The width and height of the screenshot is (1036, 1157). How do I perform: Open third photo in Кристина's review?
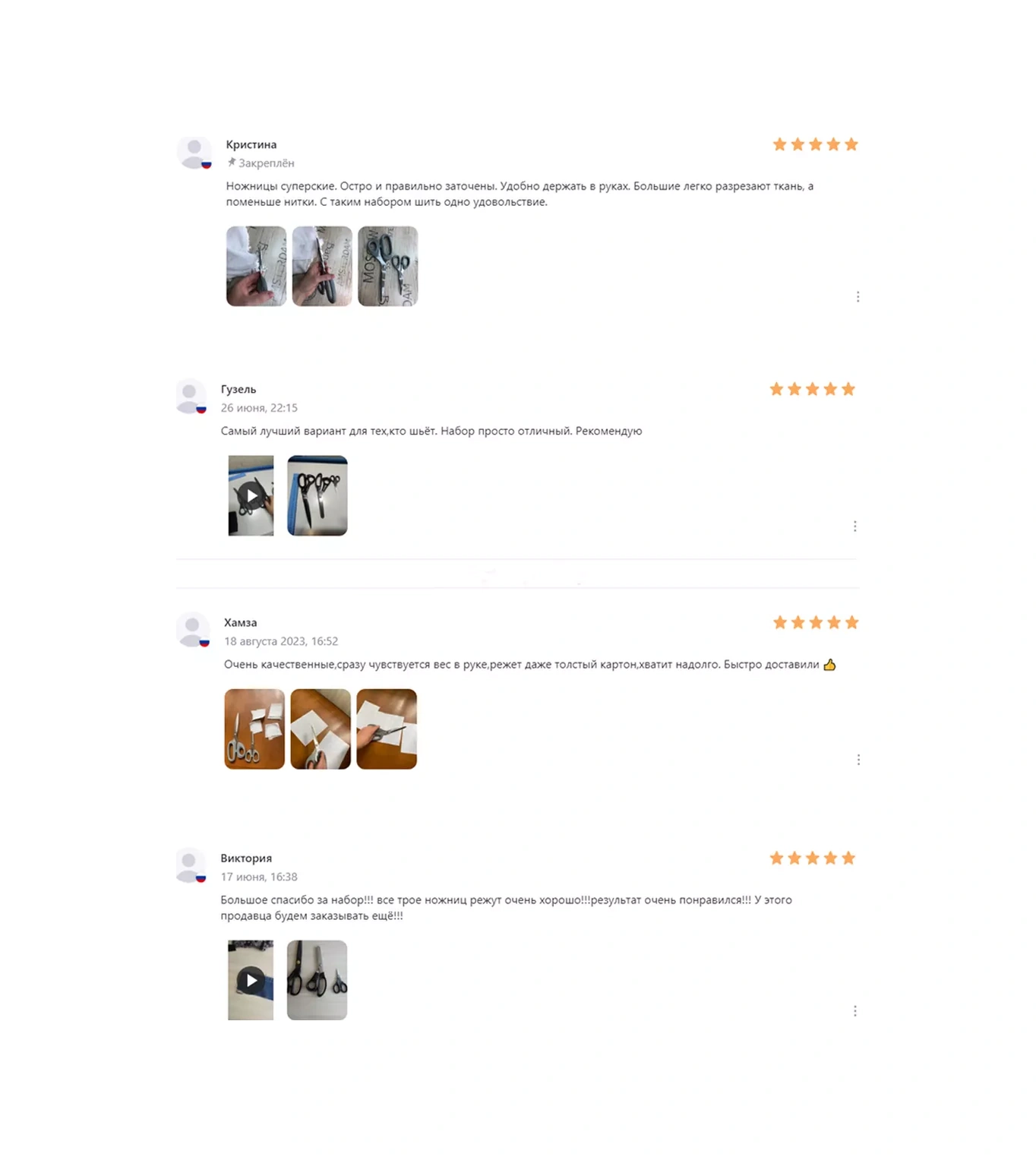[x=388, y=266]
